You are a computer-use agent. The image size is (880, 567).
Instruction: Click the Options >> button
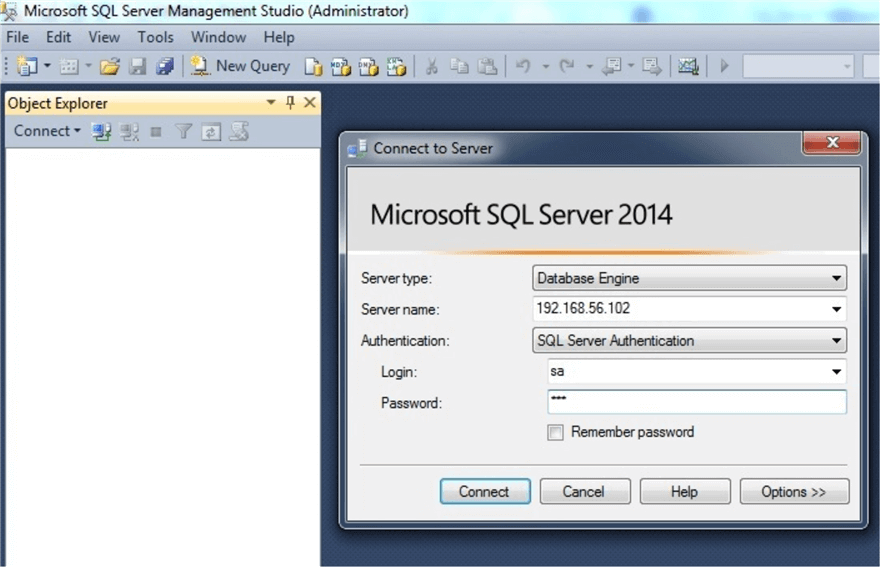click(794, 492)
